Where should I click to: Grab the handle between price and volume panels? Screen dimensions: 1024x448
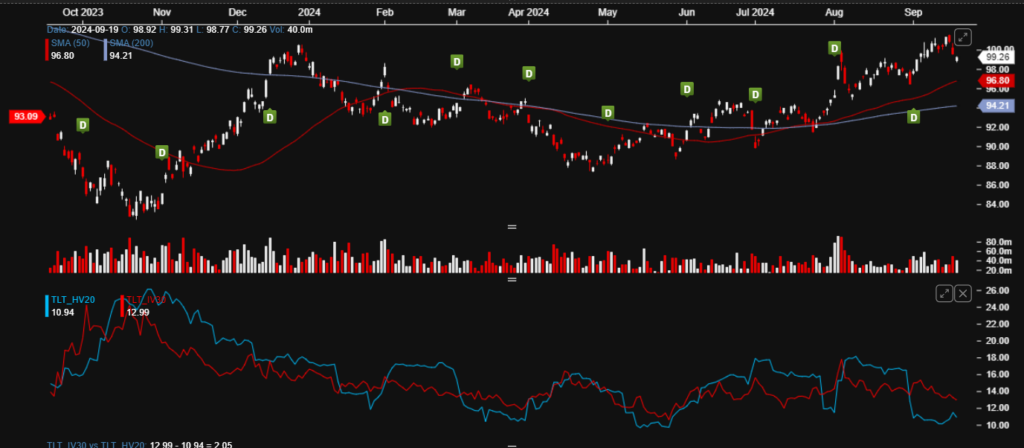tap(512, 227)
